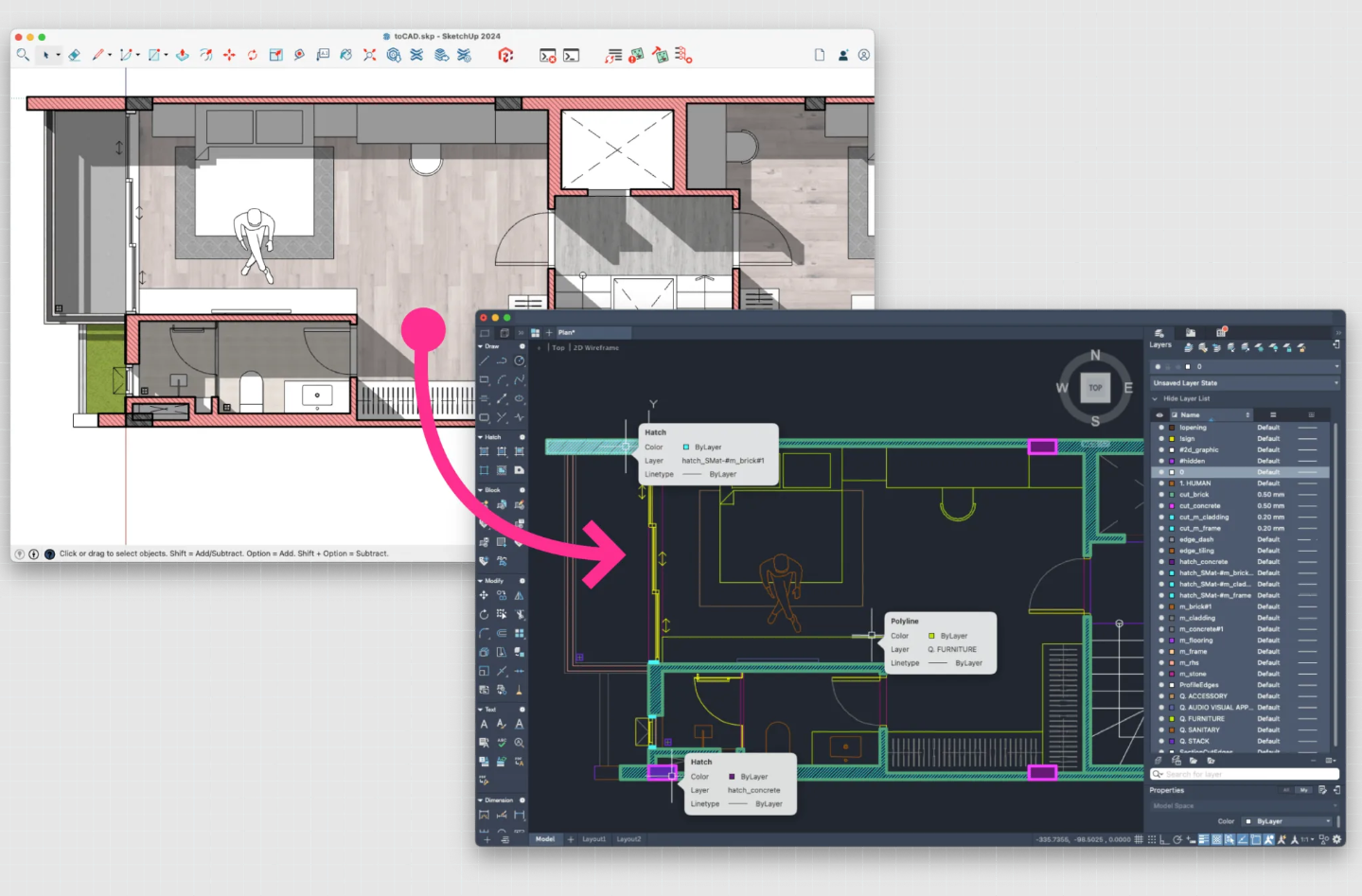This screenshot has height=896, width=1362.
Task: Select the Line tool in Draw panel
Action: click(485, 361)
